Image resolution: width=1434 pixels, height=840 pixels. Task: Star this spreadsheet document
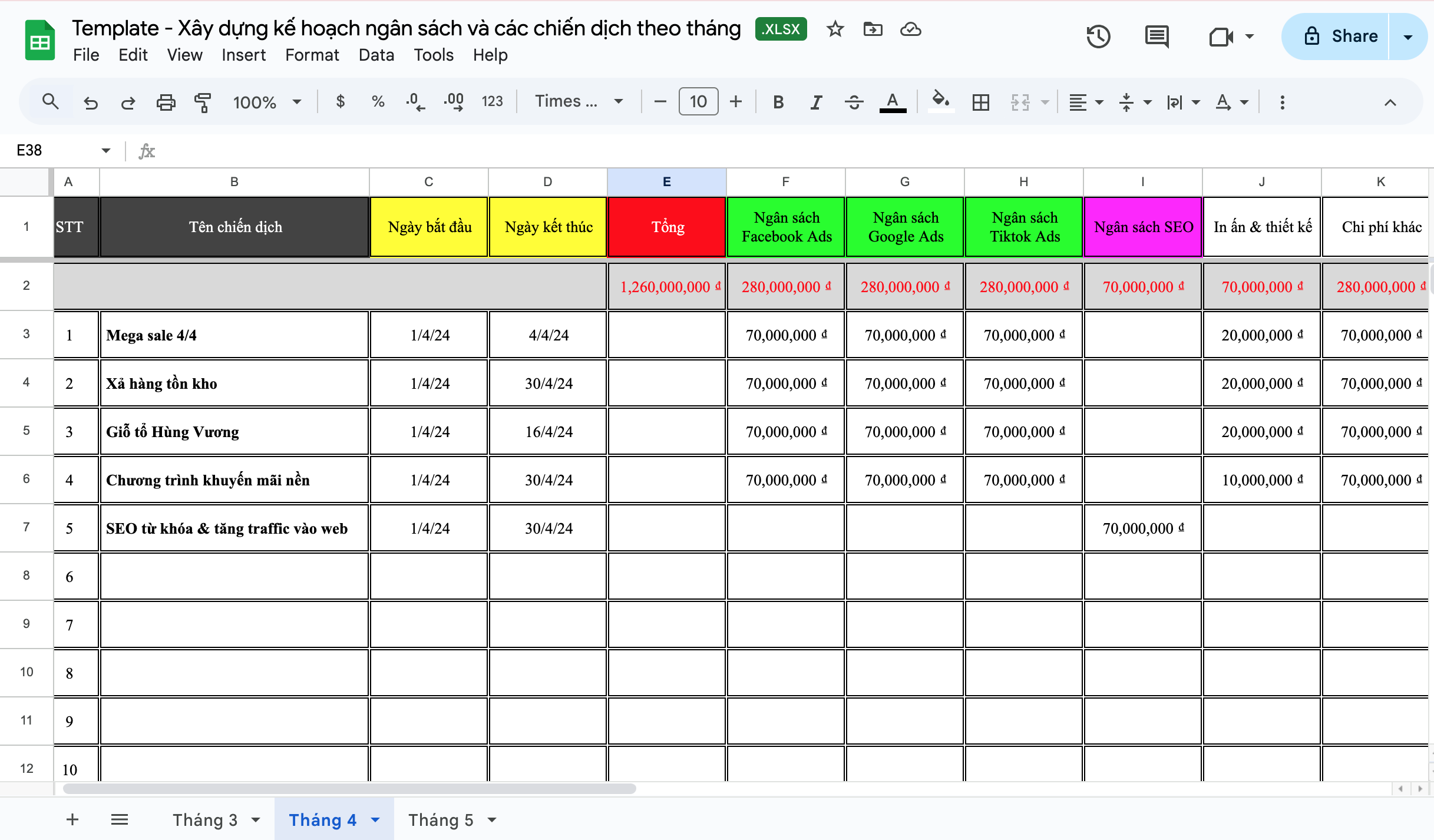[x=835, y=29]
